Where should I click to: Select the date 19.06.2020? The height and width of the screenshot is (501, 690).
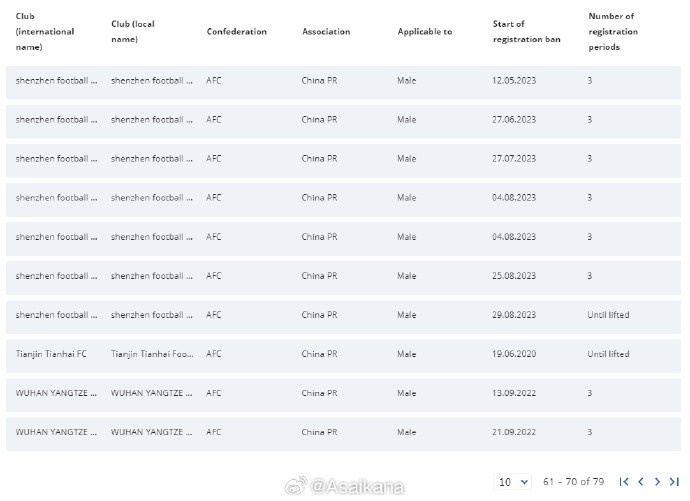pyautogui.click(x=514, y=354)
